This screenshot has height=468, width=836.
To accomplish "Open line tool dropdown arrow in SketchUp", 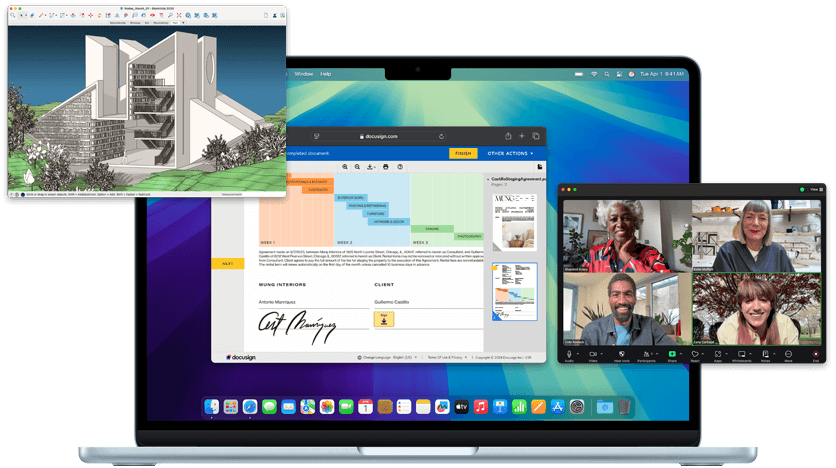I will tap(45, 15).
